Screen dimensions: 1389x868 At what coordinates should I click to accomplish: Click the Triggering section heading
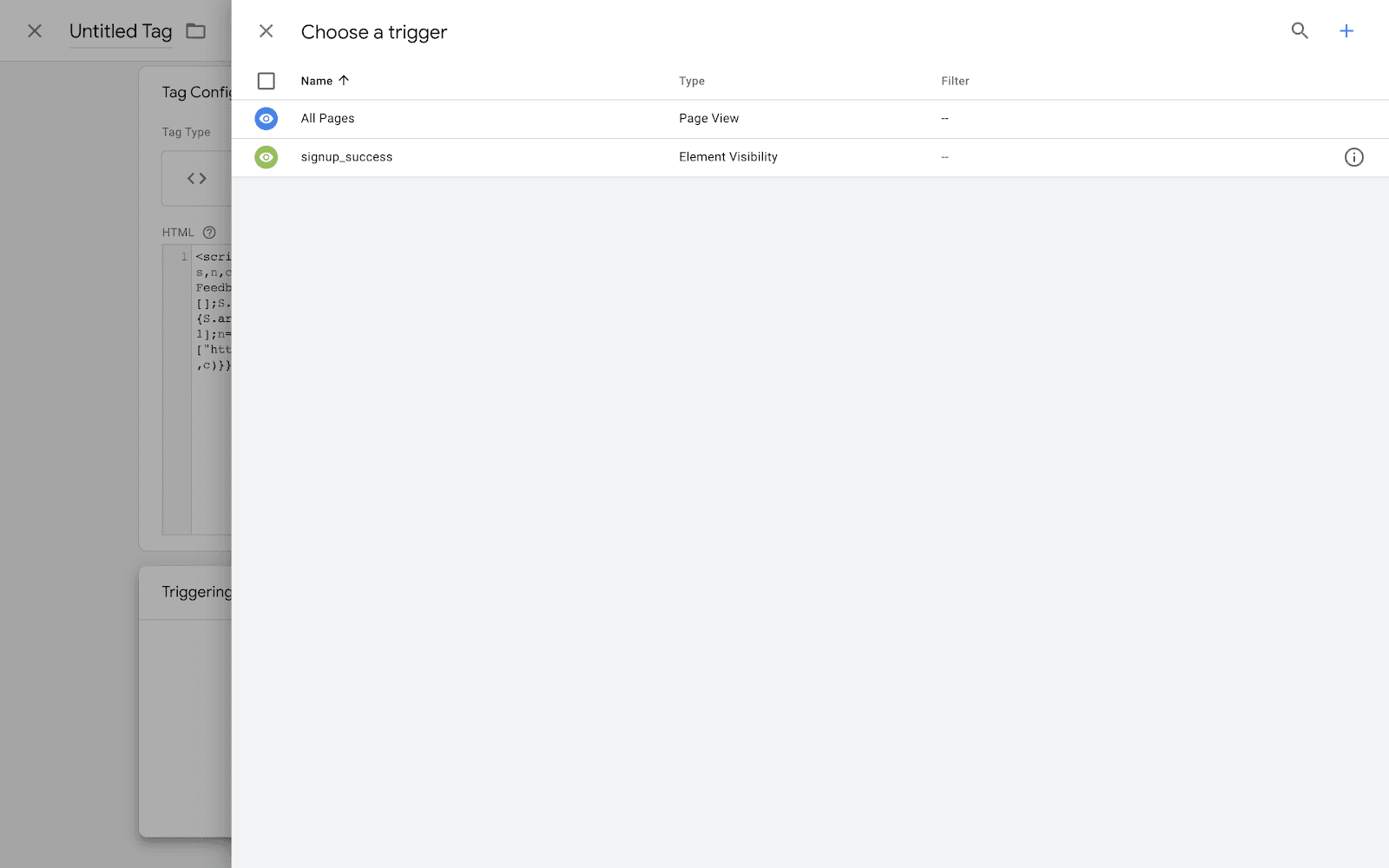pyautogui.click(x=196, y=592)
